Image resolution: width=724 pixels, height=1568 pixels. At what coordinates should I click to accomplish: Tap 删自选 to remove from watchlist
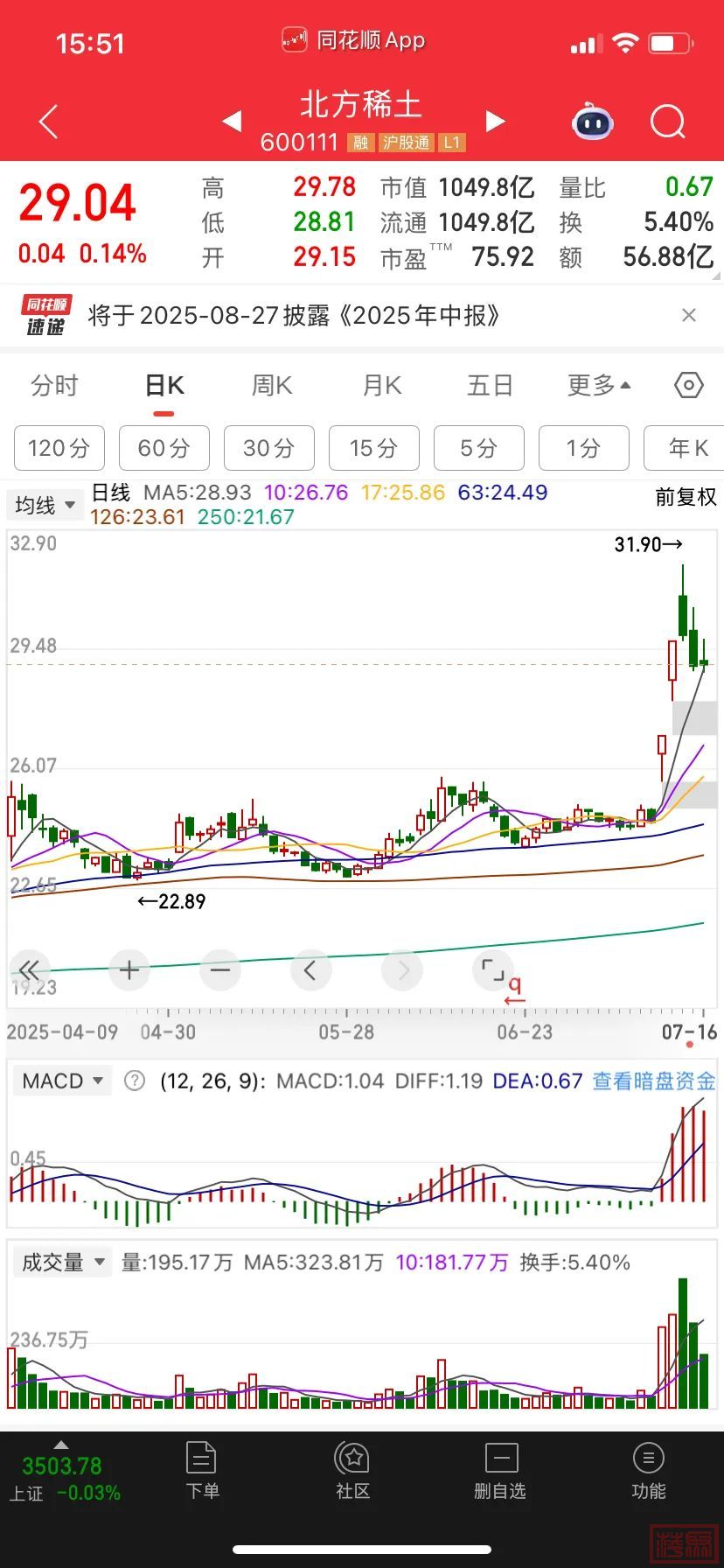tap(500, 1470)
